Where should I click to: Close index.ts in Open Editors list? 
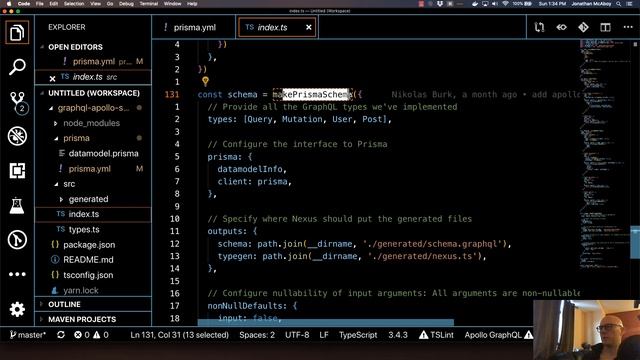(x=52, y=78)
